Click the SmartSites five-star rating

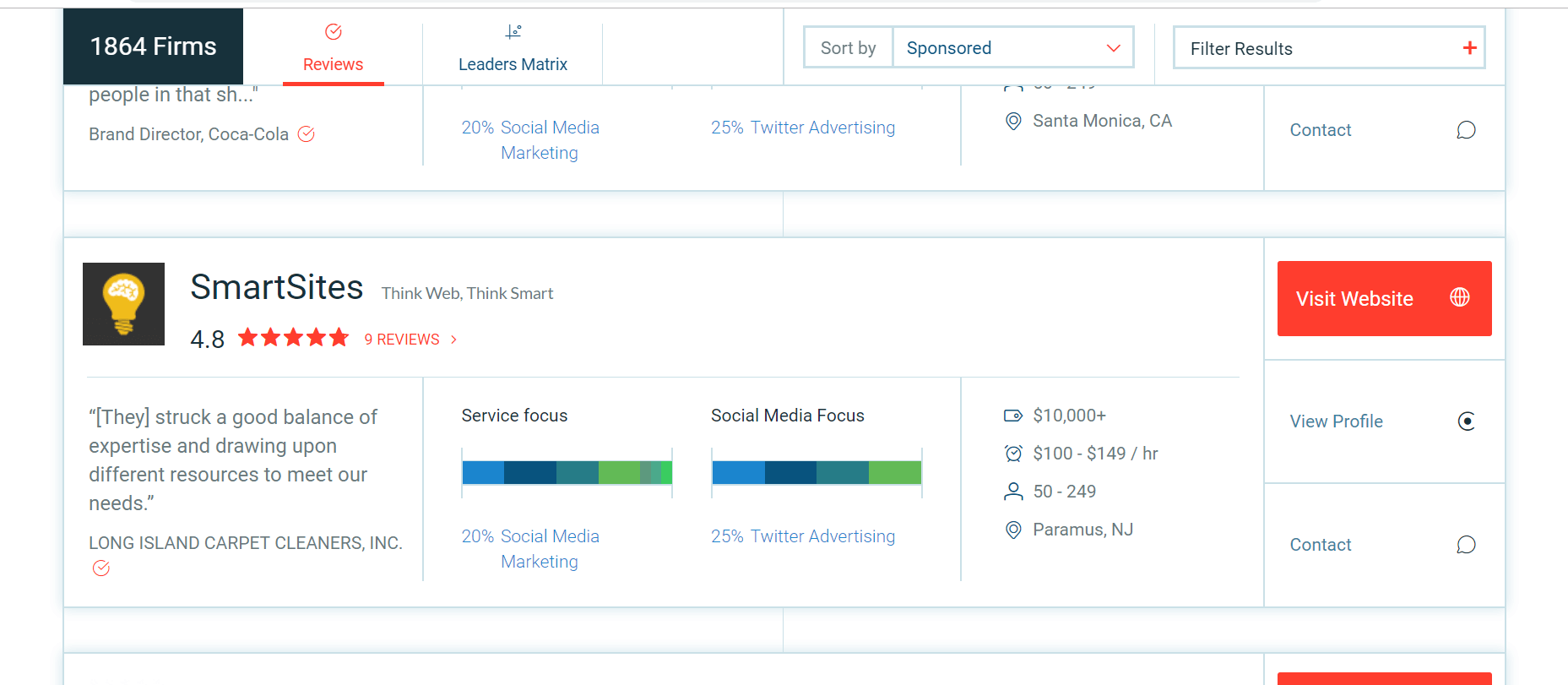(293, 339)
